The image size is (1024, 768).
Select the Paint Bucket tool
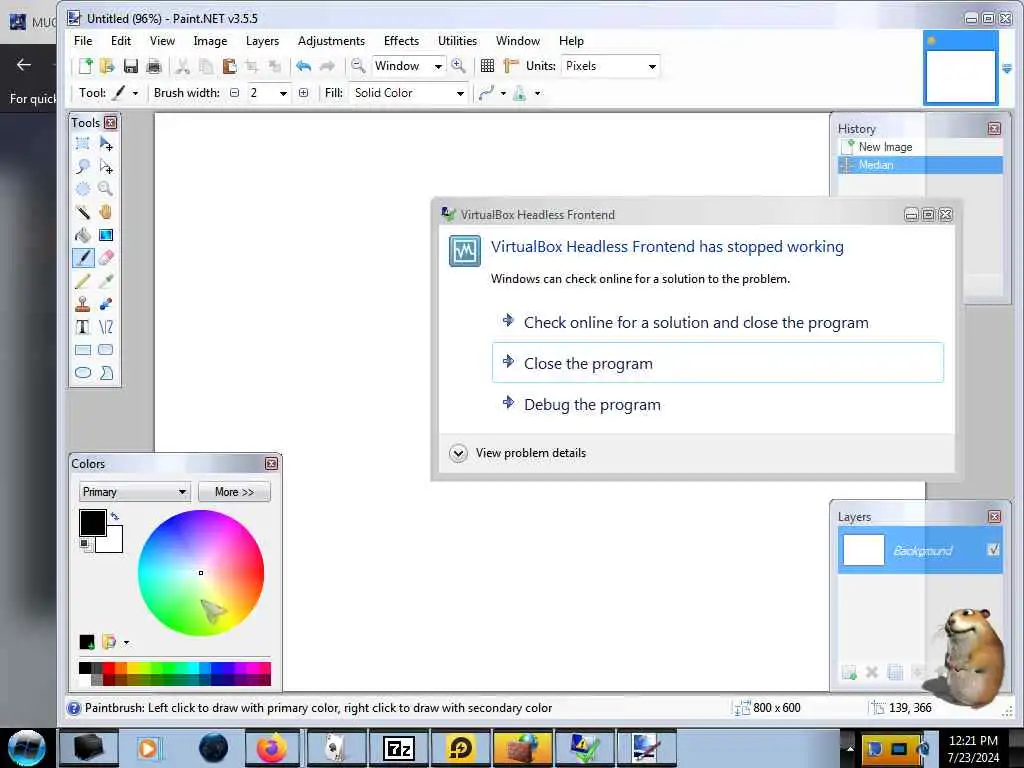point(83,235)
